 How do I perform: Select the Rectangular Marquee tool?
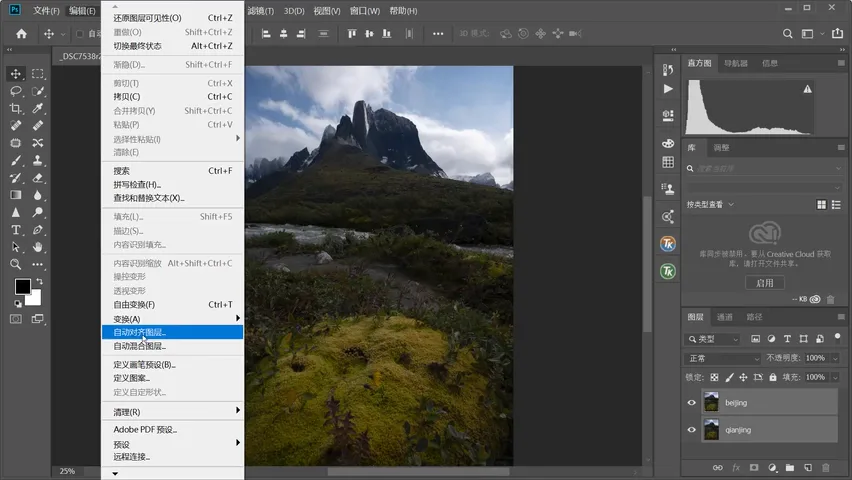[x=37, y=73]
